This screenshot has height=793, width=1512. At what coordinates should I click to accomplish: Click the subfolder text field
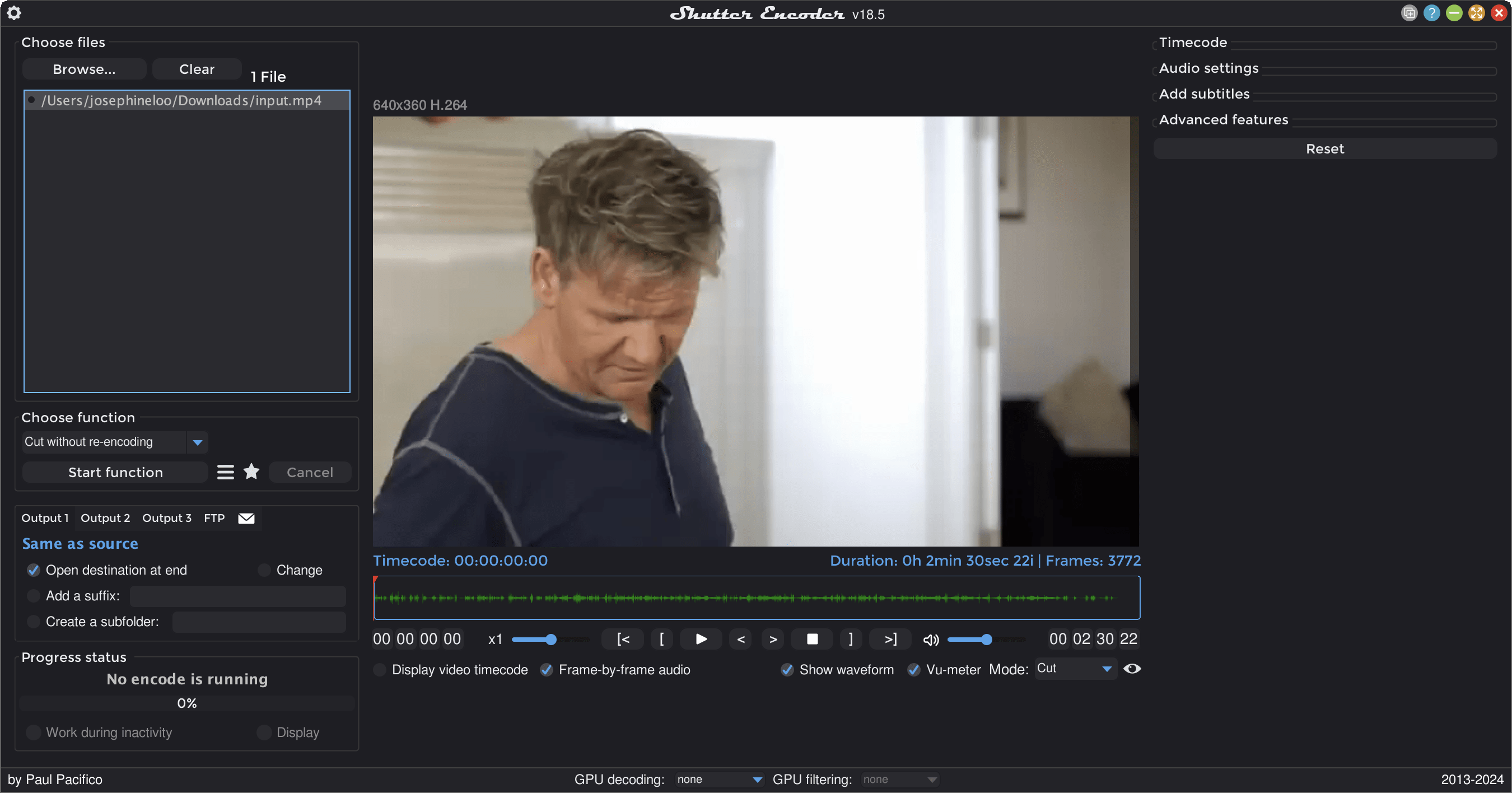(x=259, y=622)
